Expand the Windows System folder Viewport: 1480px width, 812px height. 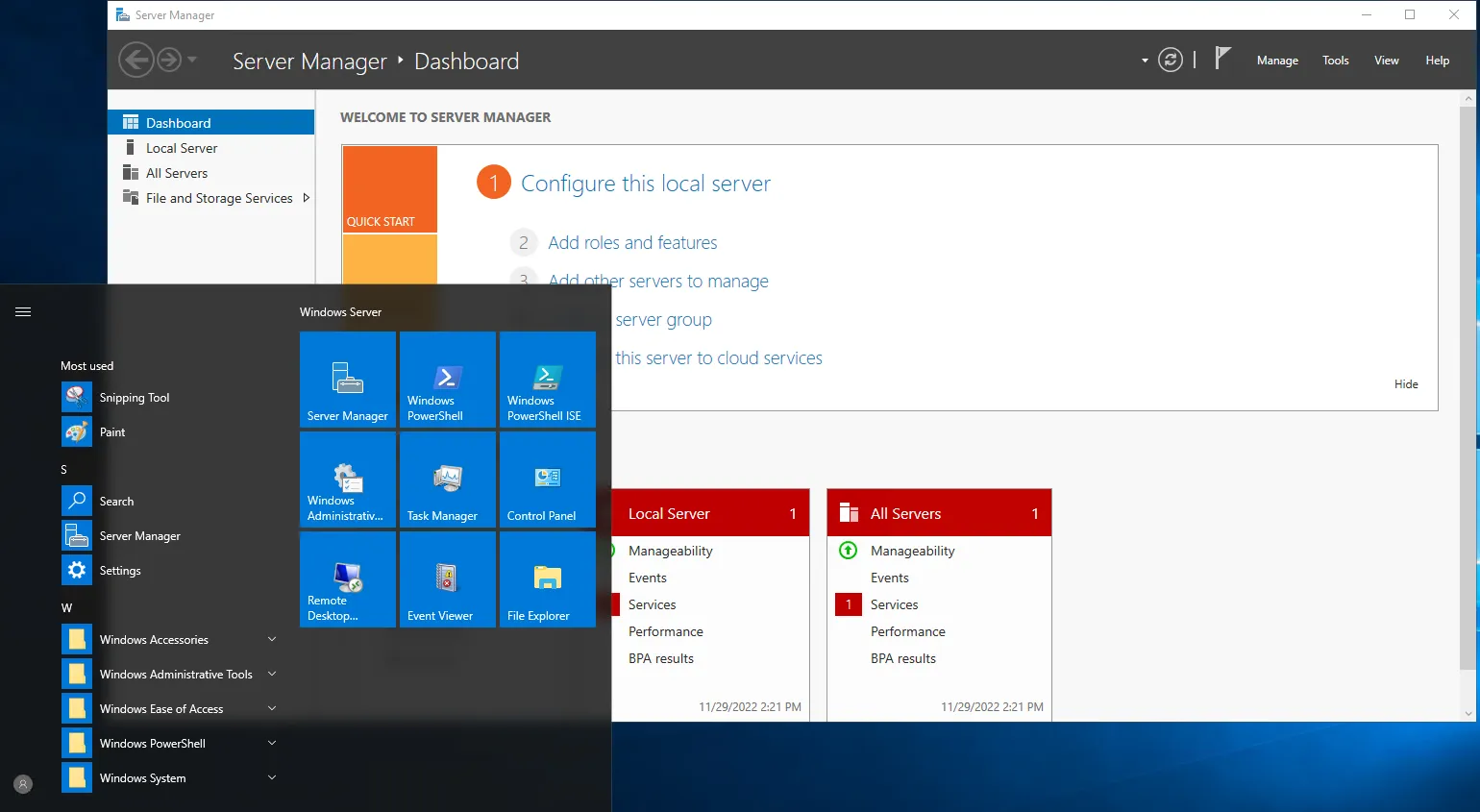click(x=272, y=777)
